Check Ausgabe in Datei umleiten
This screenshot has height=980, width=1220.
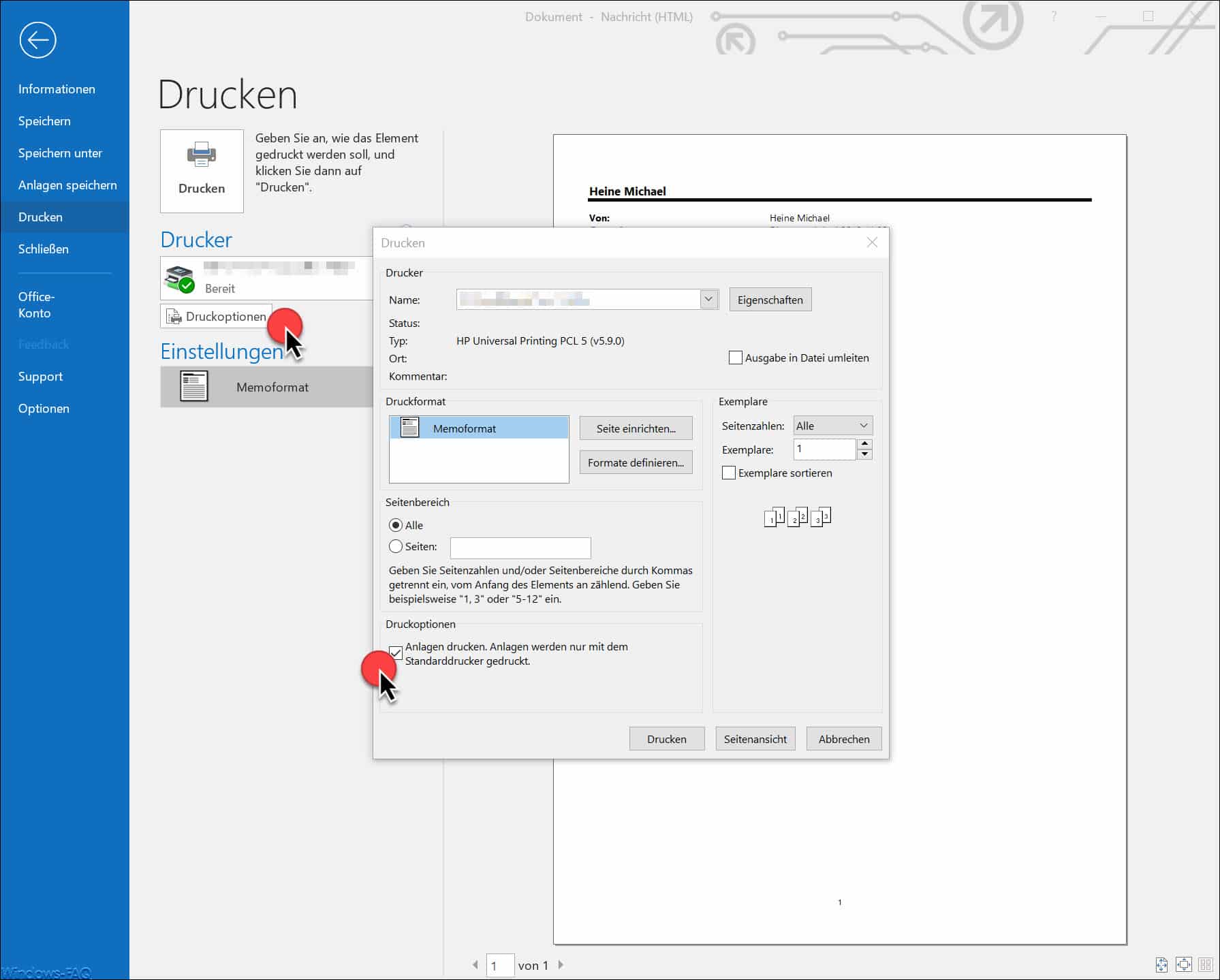click(x=735, y=358)
